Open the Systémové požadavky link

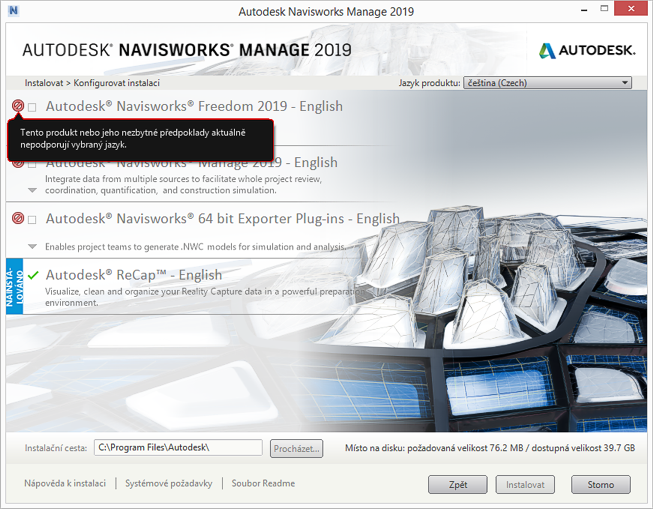tap(168, 483)
